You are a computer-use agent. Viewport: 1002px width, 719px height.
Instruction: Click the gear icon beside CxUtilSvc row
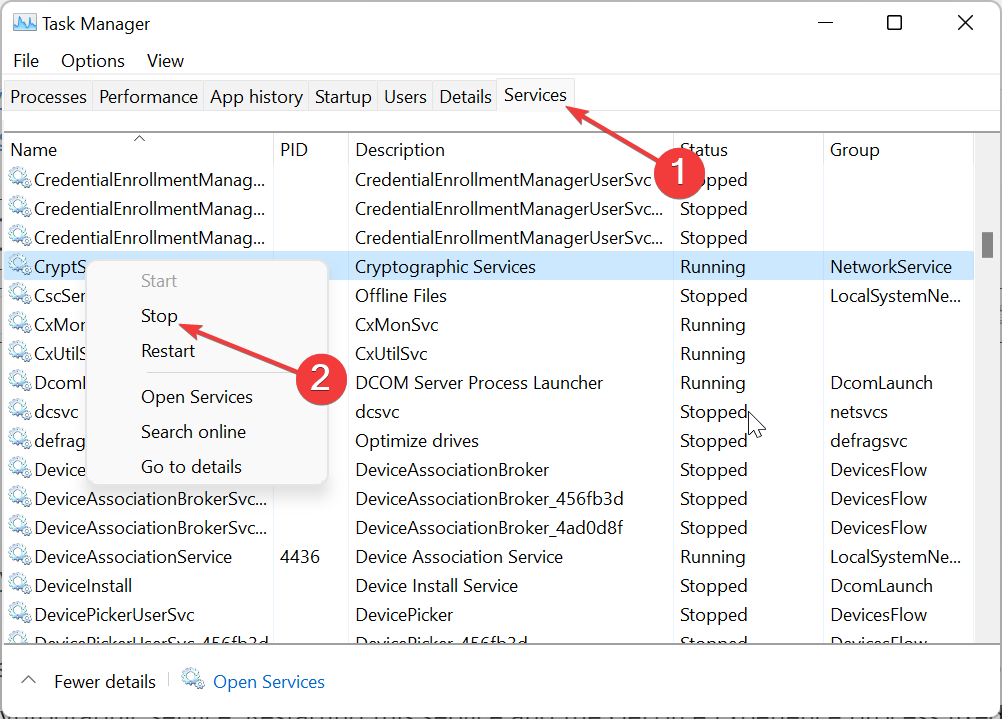coord(20,352)
